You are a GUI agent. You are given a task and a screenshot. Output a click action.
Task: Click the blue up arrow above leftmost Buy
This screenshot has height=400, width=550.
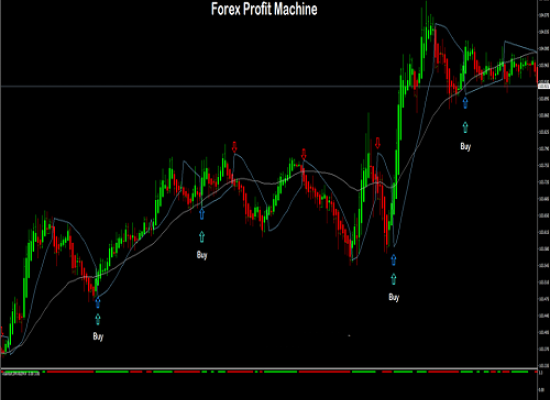[x=98, y=302]
